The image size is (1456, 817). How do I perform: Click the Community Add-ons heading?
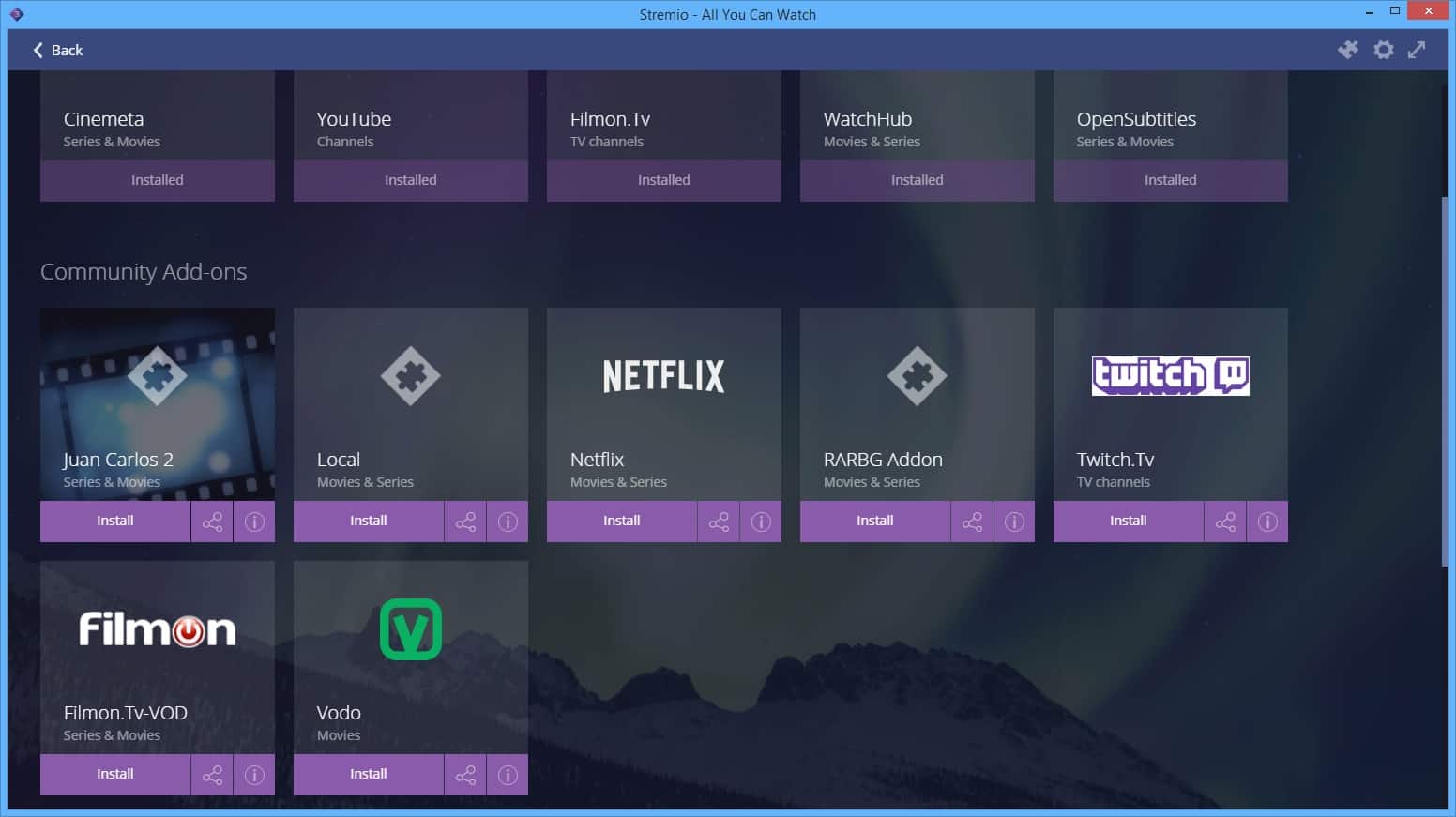coord(144,272)
